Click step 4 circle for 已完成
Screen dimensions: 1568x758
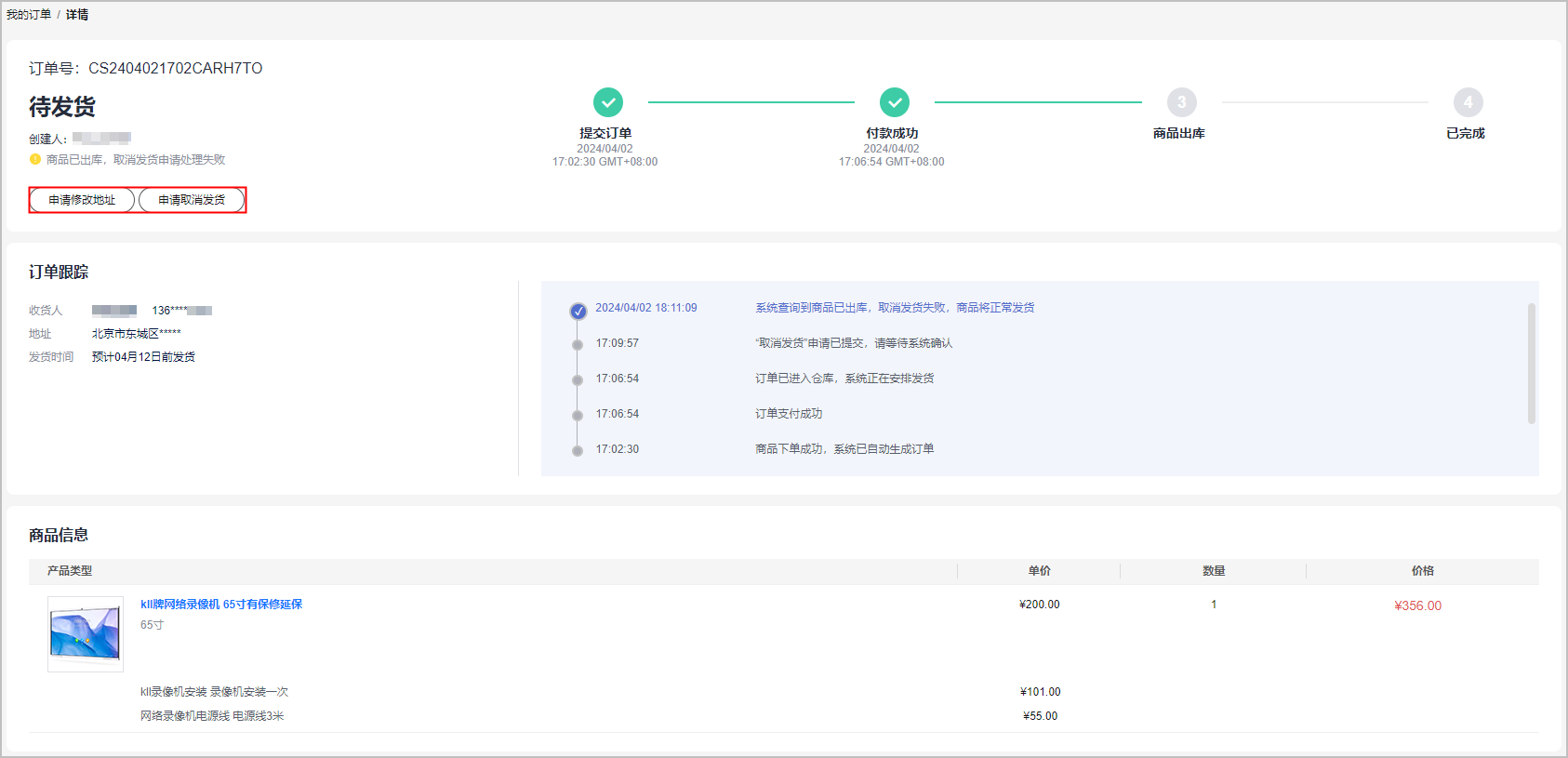1468,102
